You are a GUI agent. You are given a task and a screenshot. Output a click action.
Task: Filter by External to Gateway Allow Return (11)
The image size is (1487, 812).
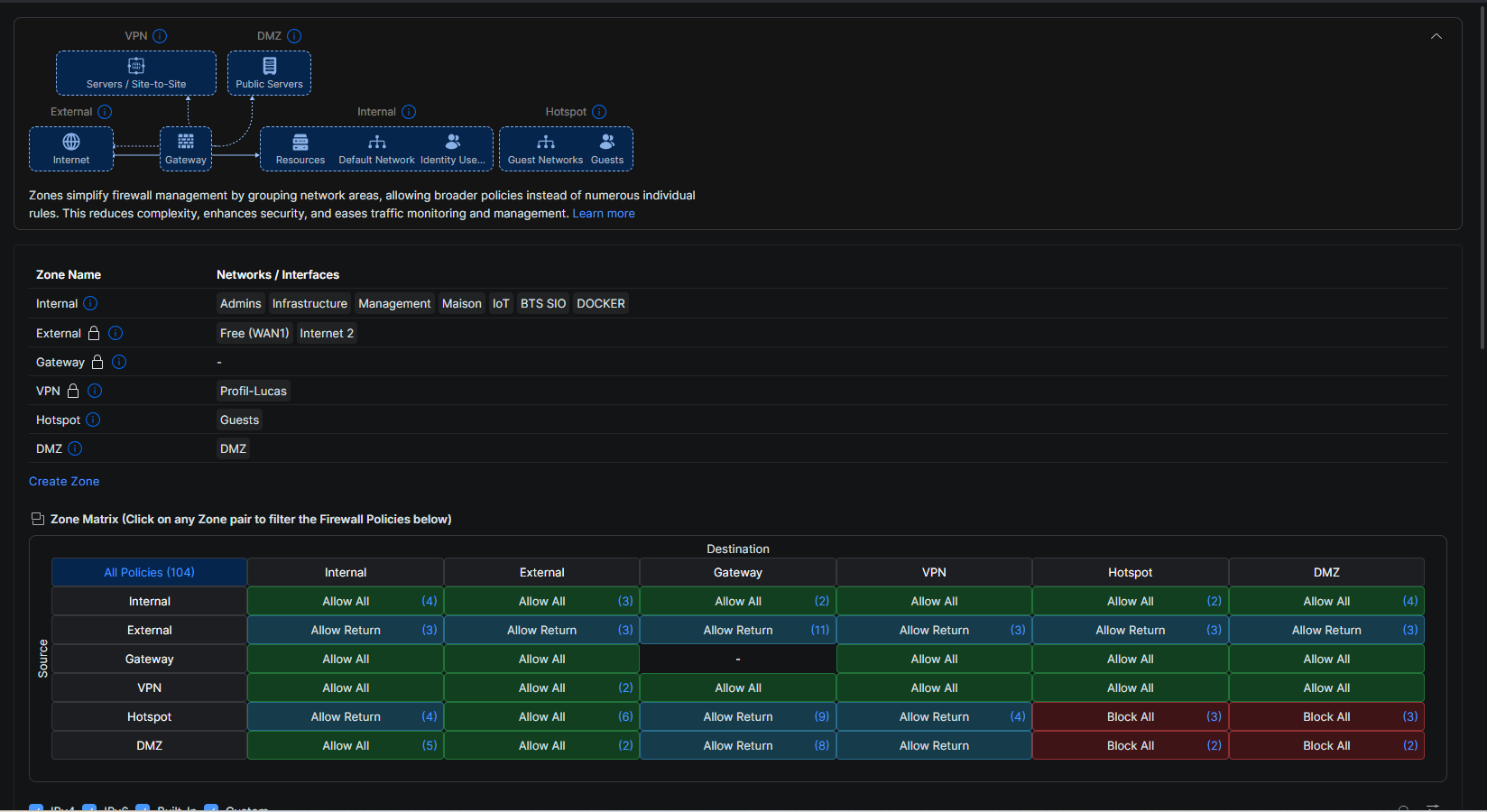[738, 630]
